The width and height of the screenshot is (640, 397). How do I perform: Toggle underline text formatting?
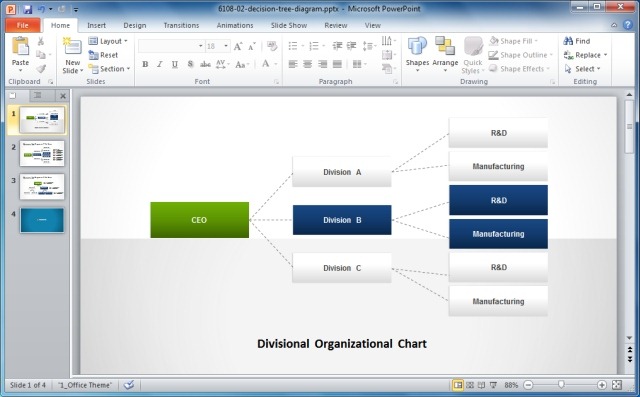point(175,64)
